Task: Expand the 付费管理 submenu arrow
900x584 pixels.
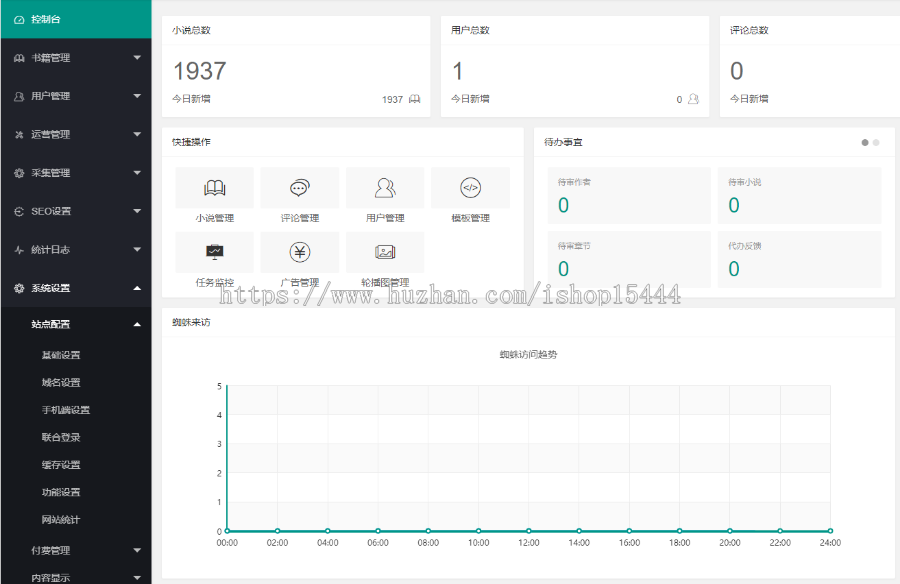Action: (137, 550)
